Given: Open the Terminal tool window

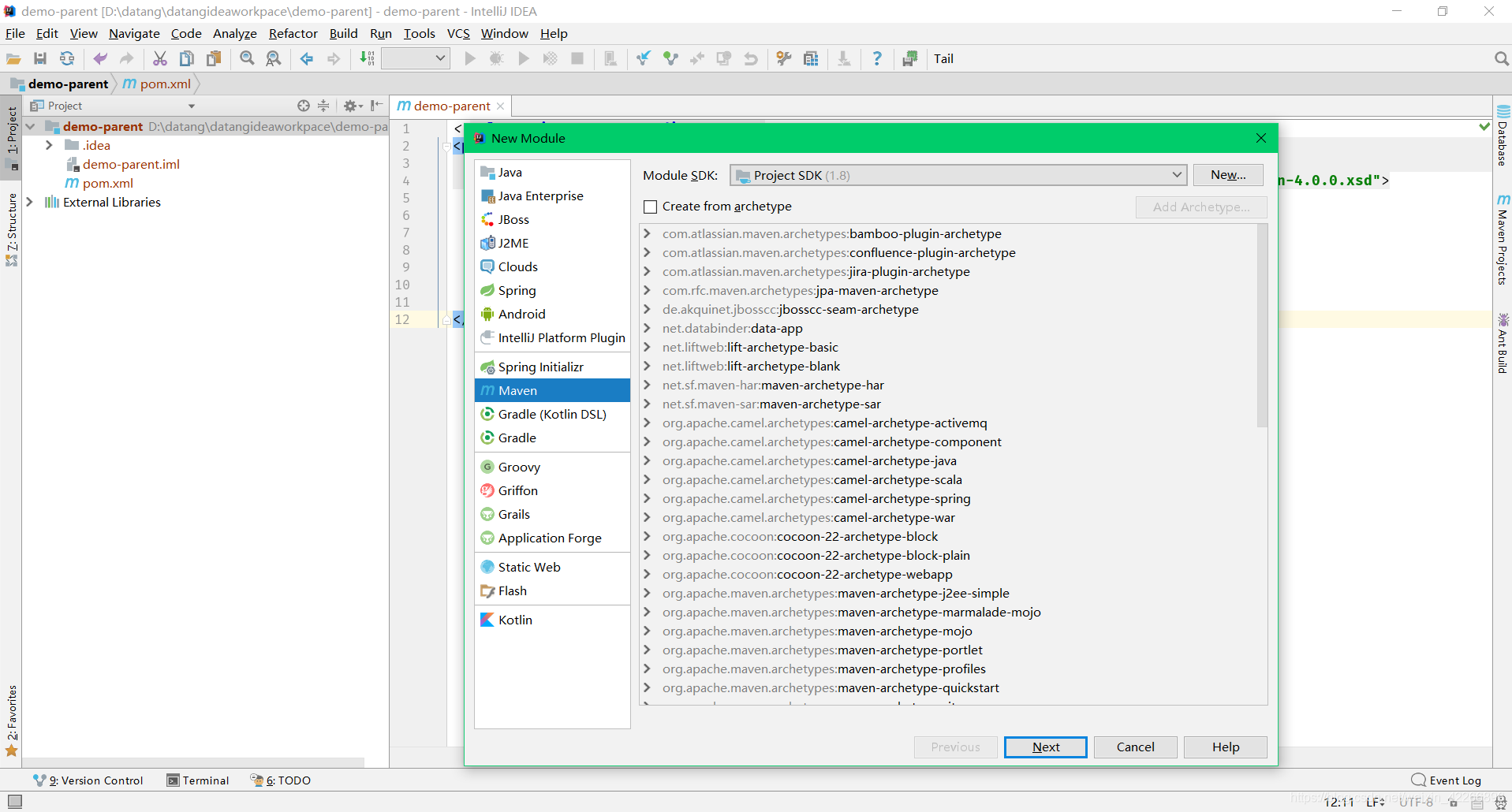Looking at the screenshot, I should 198,780.
